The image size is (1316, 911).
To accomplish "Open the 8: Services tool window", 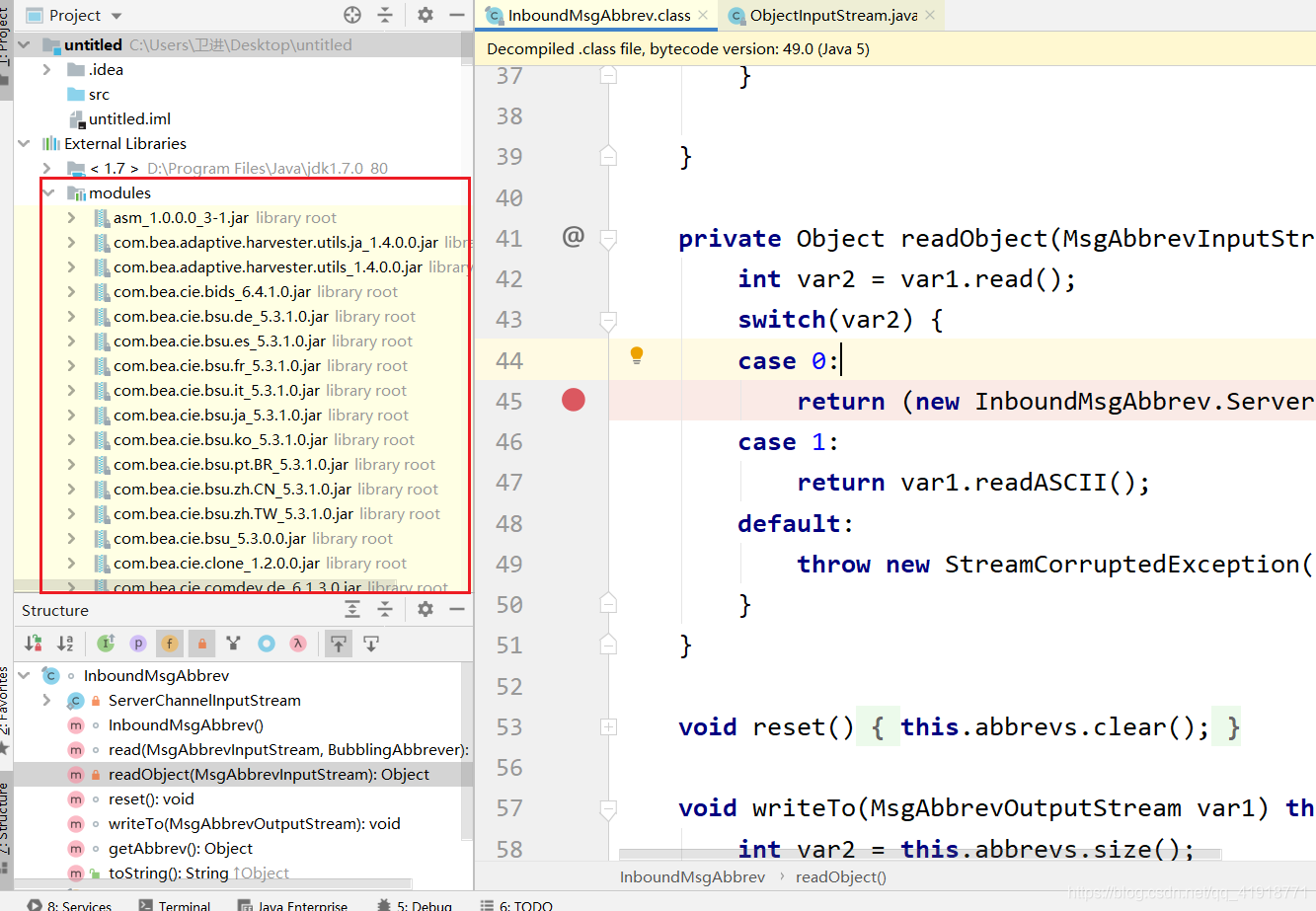I will click(69, 904).
